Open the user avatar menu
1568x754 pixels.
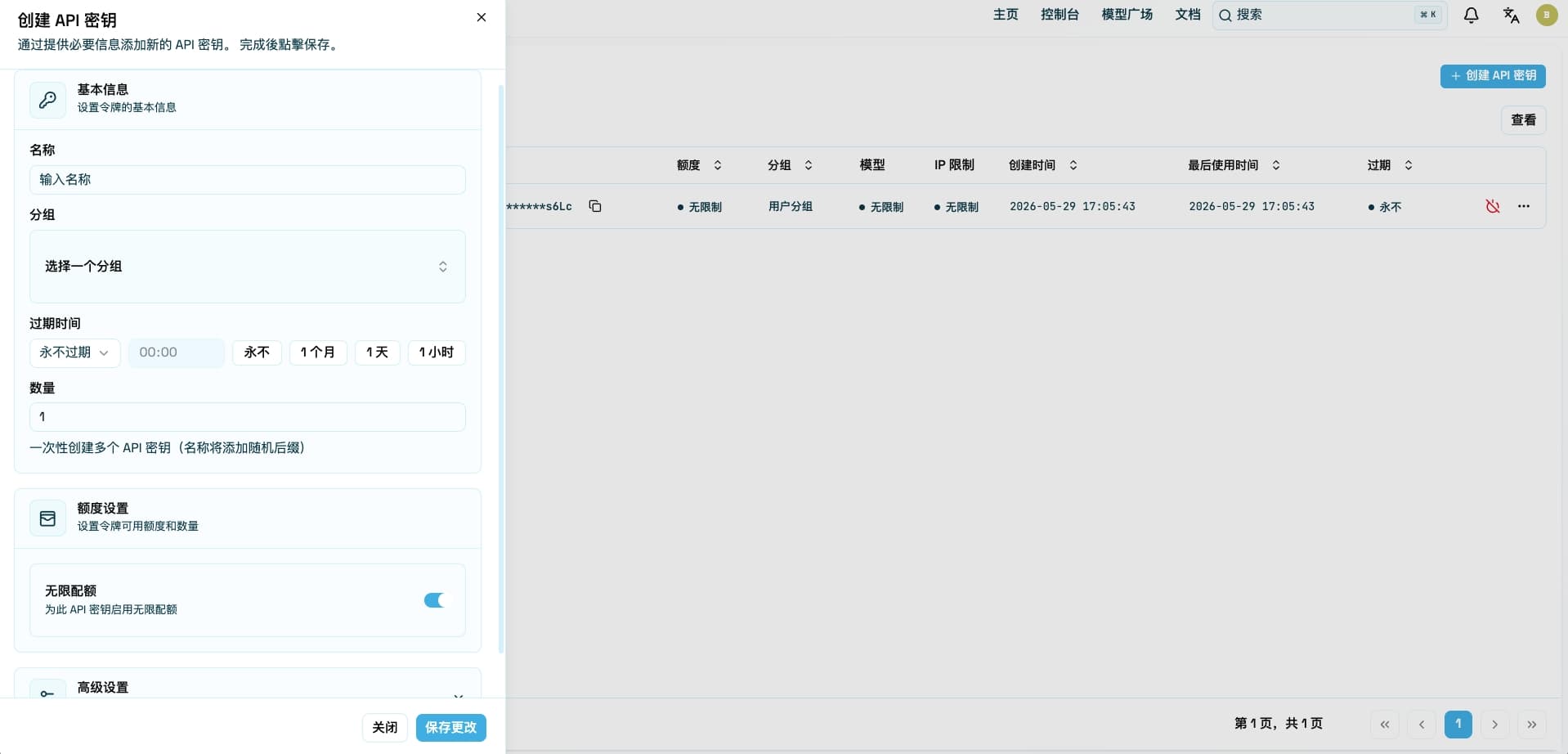pos(1547,15)
